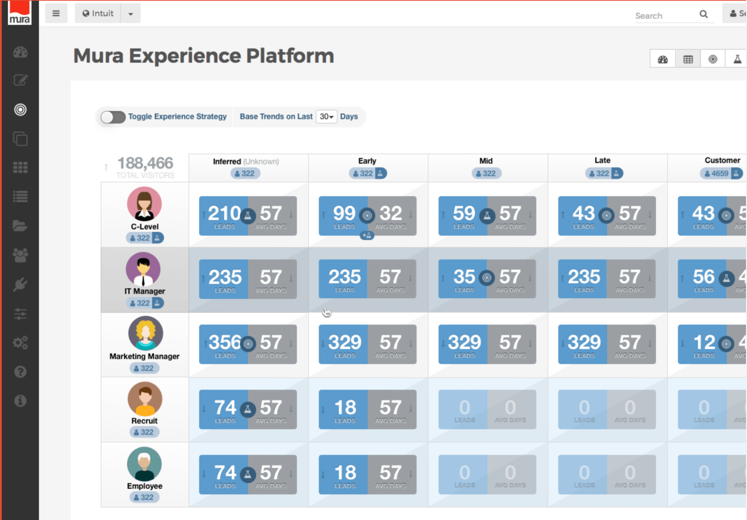Screen dimensions: 747x520
Task: Open the 235 leads IT Manager Late cell
Action: [606, 279]
